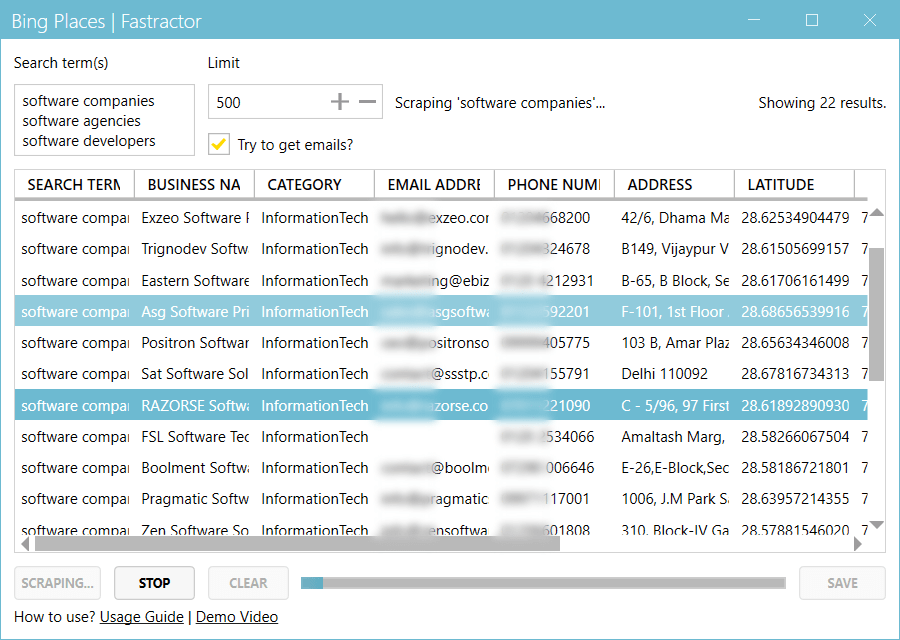
Task: Click the scraping progress bar
Action: coord(543,583)
